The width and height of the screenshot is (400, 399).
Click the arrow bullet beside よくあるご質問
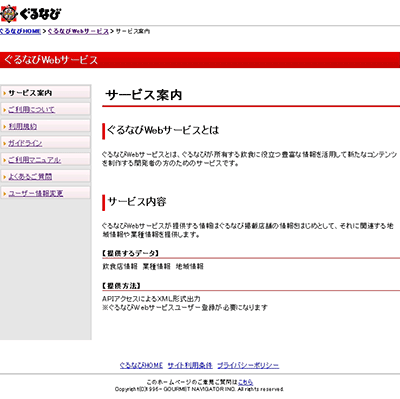[x=5, y=177]
